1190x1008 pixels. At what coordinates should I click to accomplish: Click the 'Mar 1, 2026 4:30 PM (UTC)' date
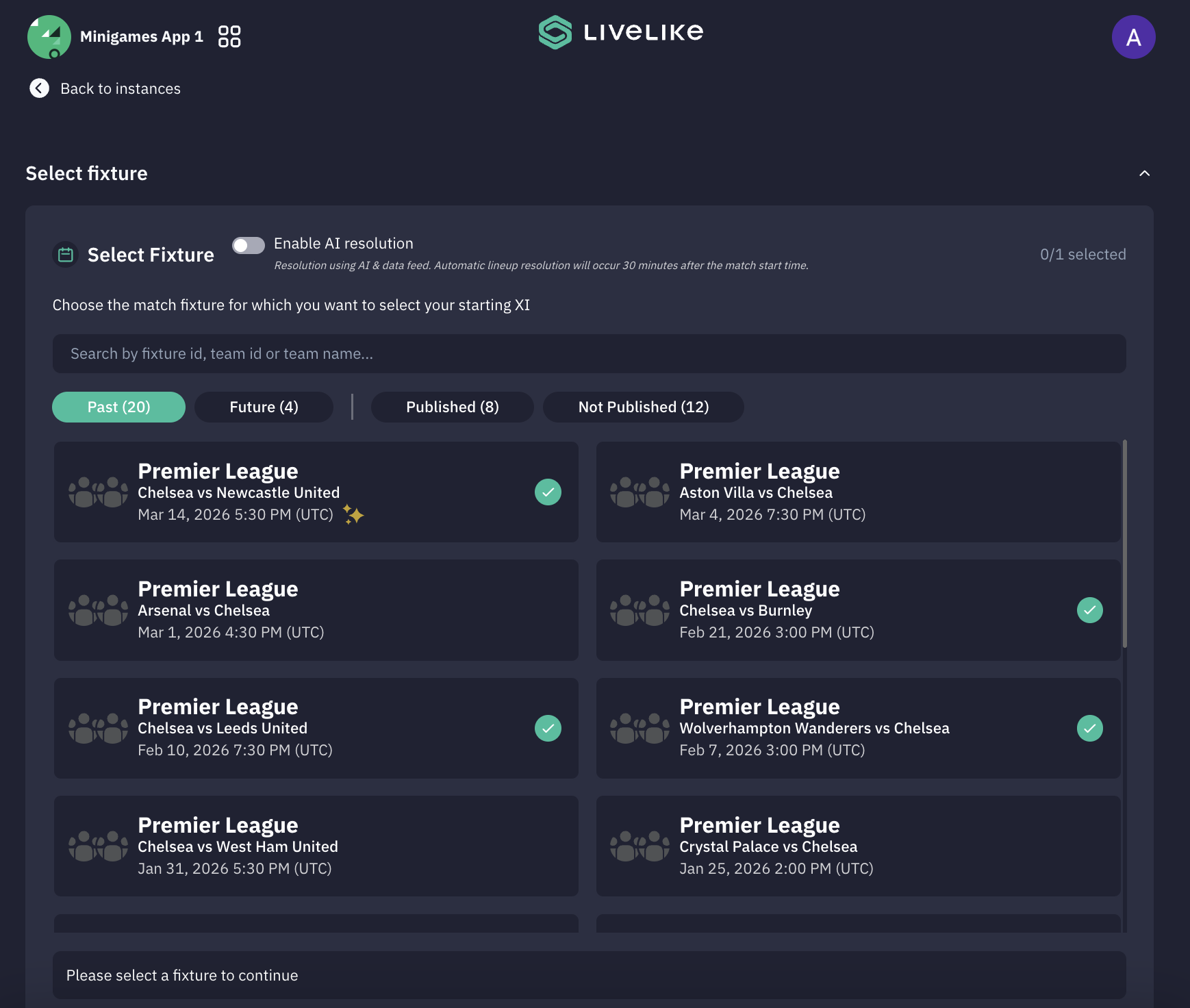click(231, 632)
